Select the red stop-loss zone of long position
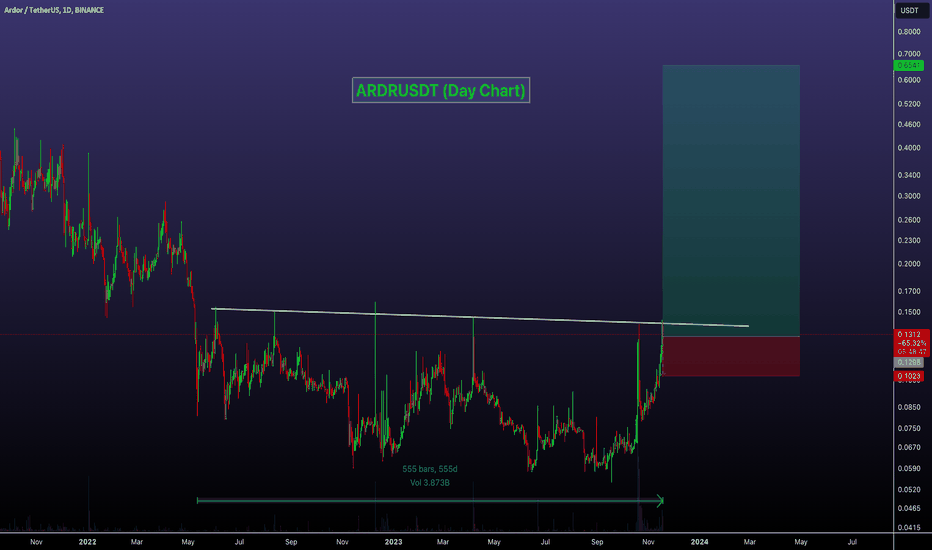Screen dimensions: 932x550 (x=731, y=356)
